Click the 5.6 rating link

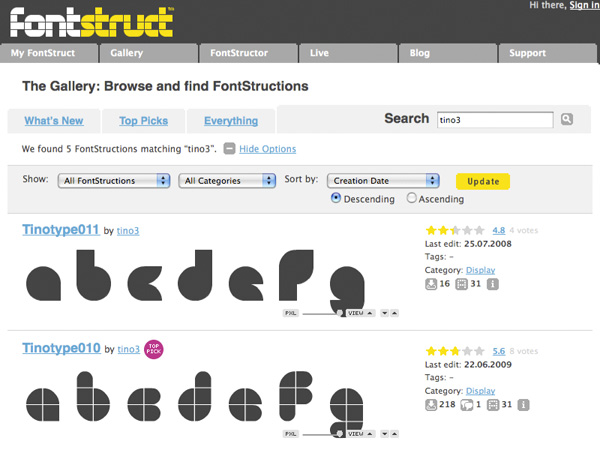tap(499, 351)
